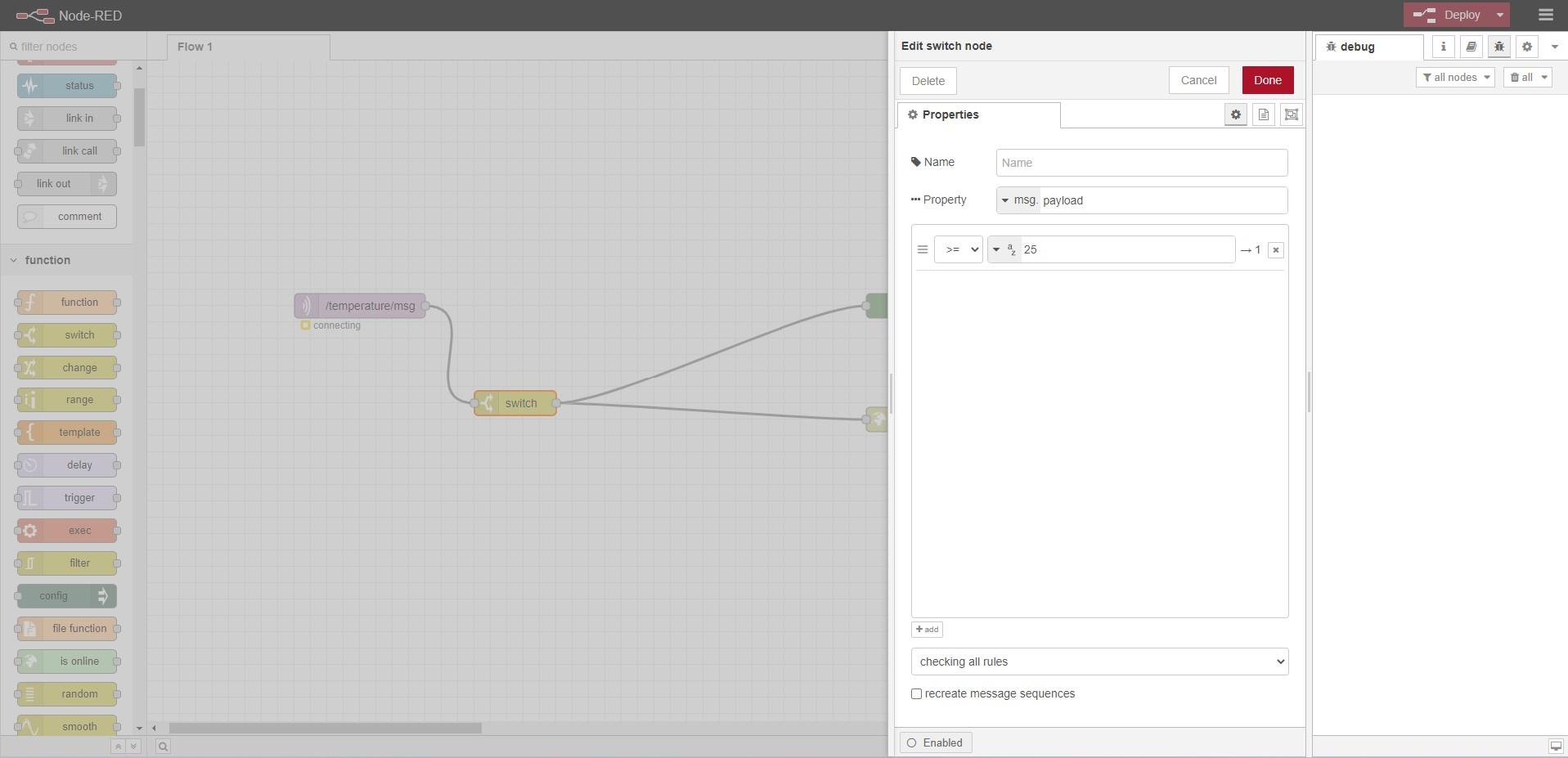
Task: Open node settings gear in Properties tab bar
Action: [1235, 114]
